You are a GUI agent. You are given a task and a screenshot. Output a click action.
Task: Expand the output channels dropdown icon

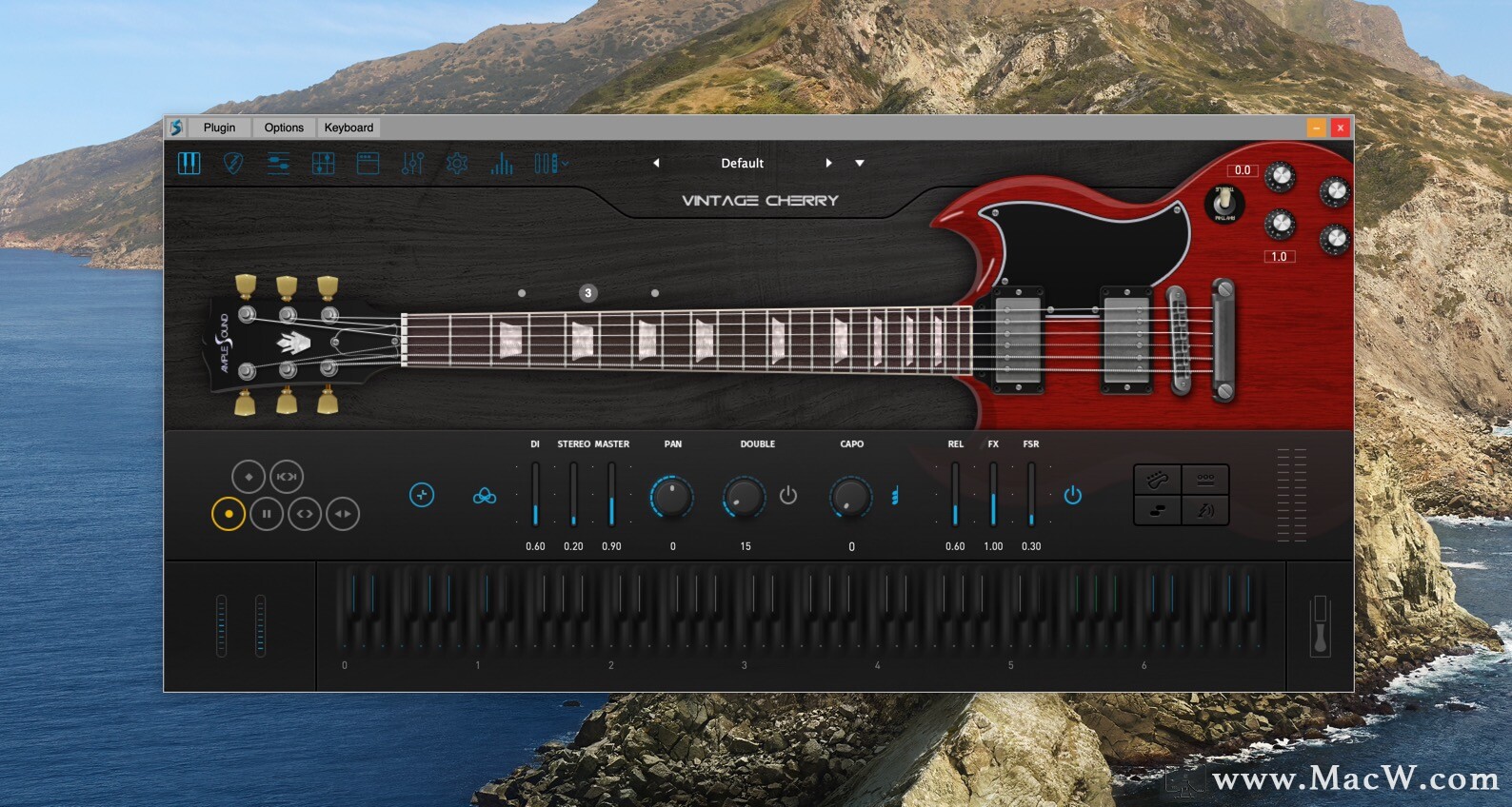click(x=550, y=164)
